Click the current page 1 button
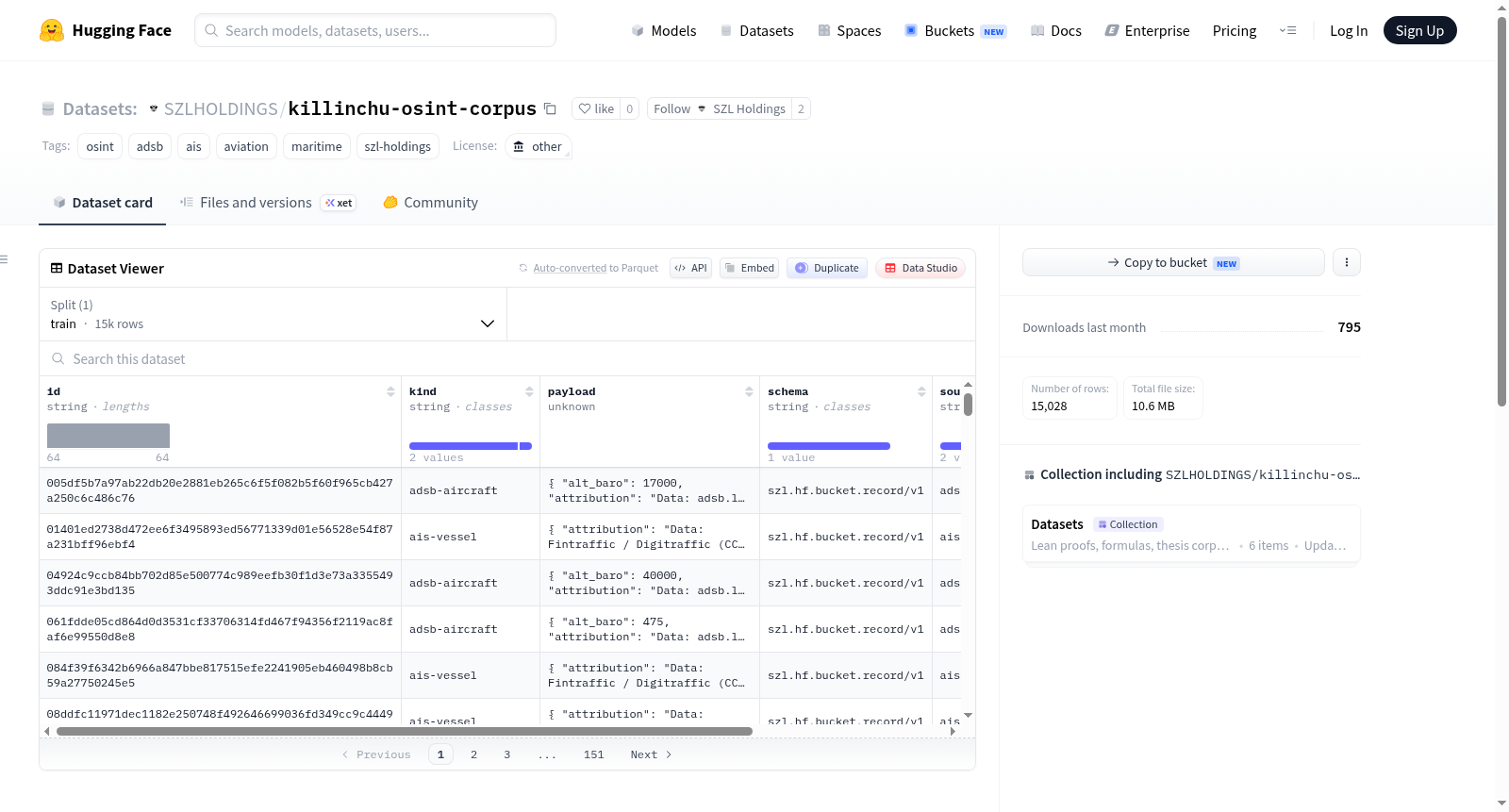 (x=440, y=754)
